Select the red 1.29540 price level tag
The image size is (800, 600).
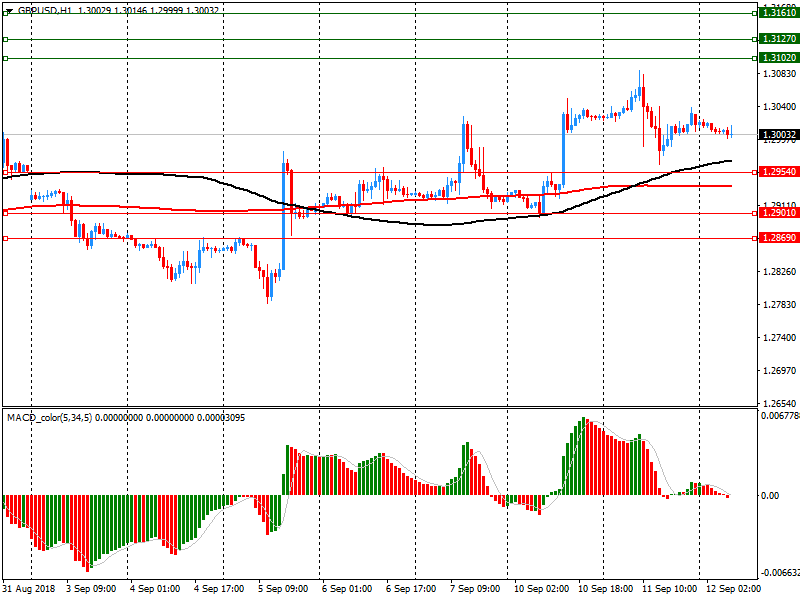click(x=778, y=172)
